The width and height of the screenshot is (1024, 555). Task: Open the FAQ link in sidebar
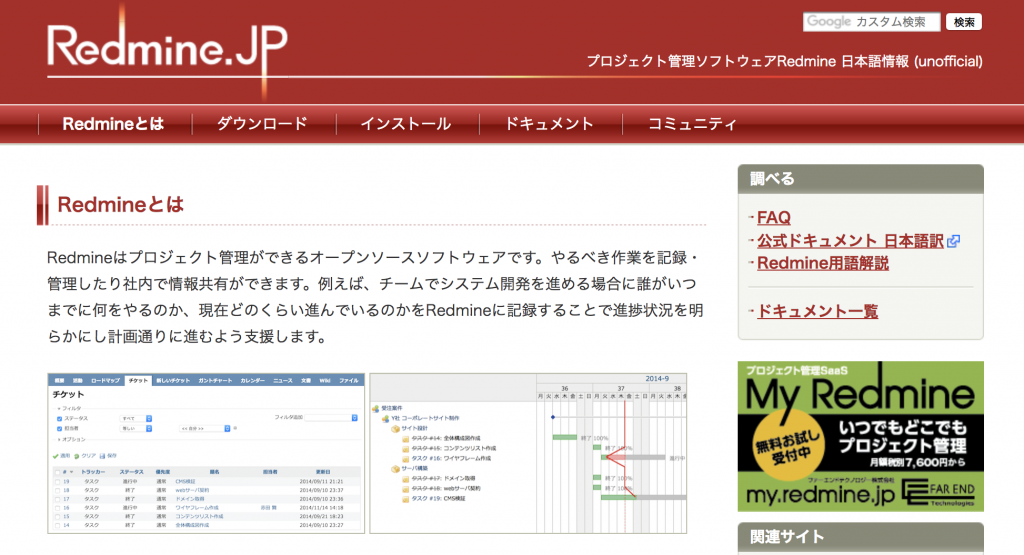click(x=773, y=217)
